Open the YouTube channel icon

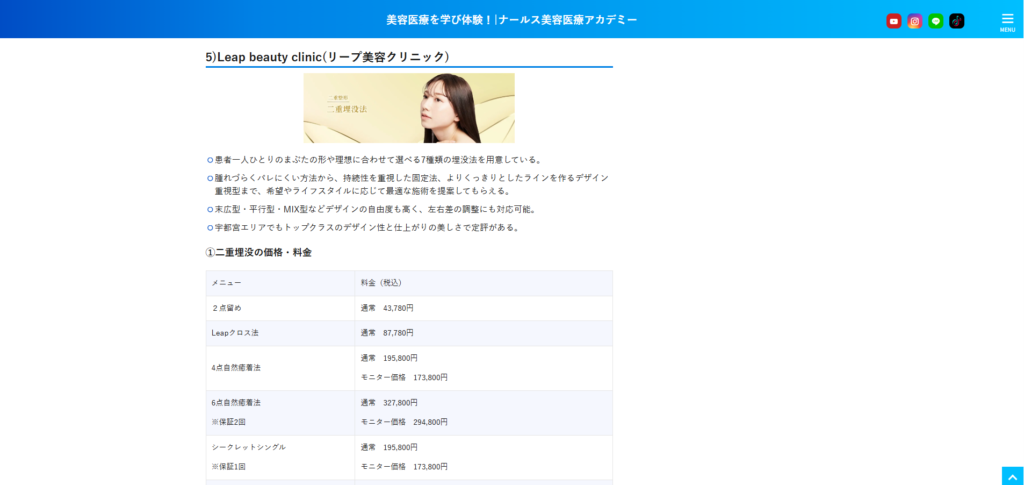[894, 21]
